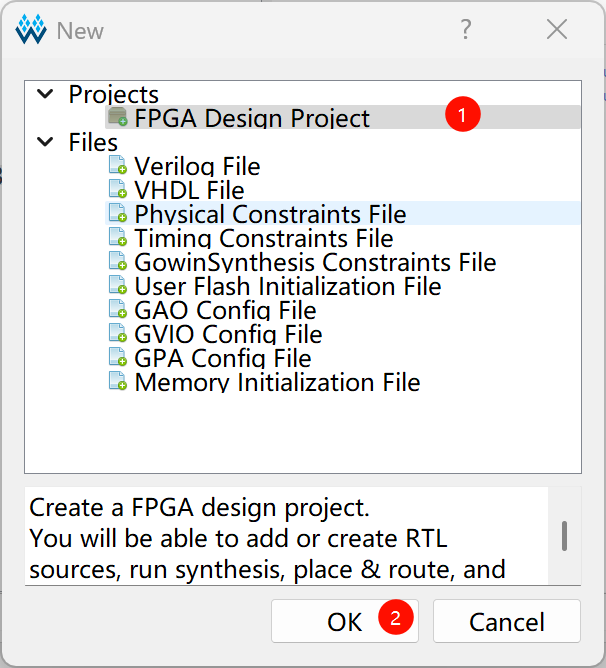Select Memory Initialization File entry

(x=343, y=381)
